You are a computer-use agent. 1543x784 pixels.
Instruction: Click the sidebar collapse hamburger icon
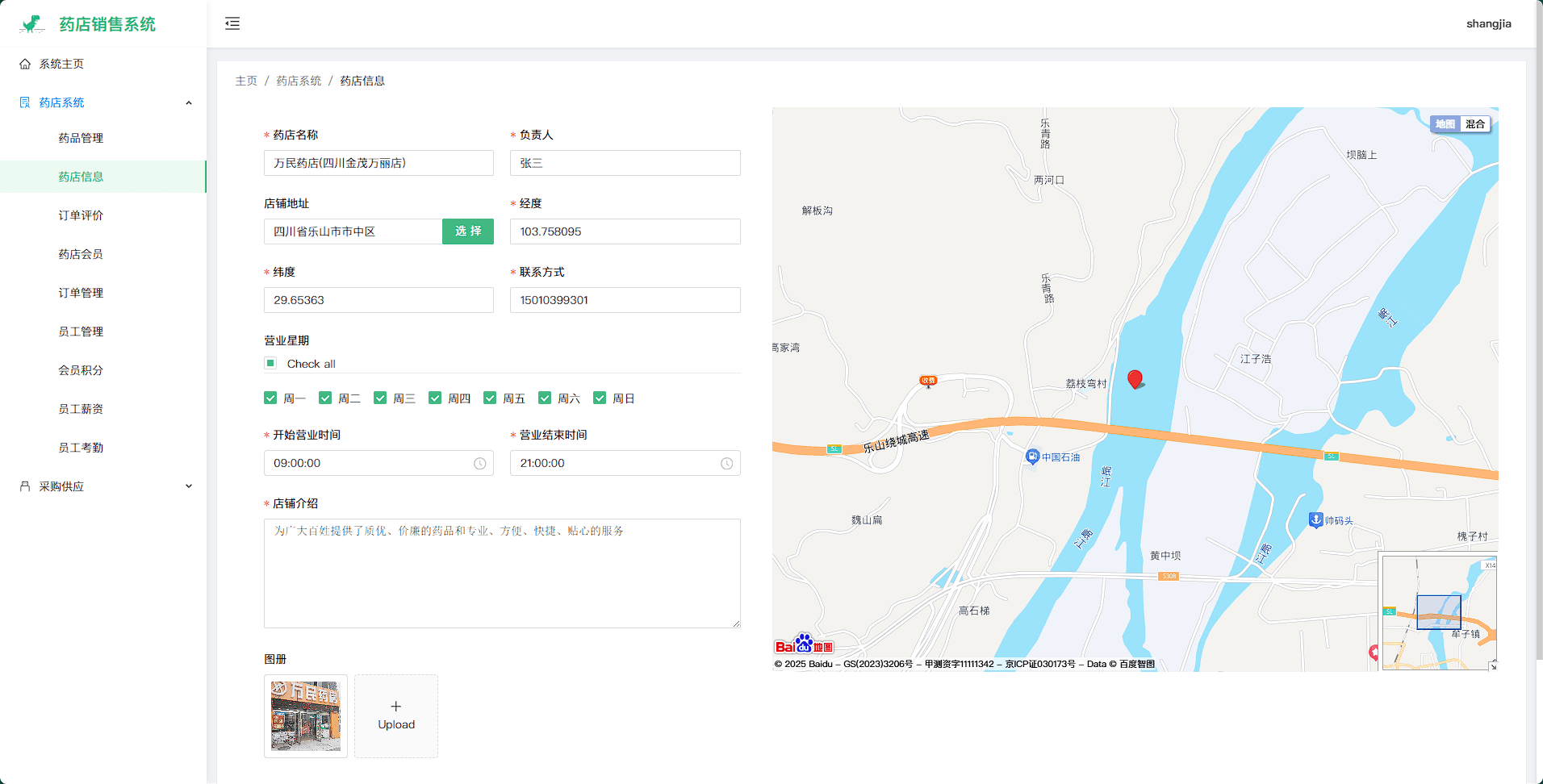[x=232, y=23]
